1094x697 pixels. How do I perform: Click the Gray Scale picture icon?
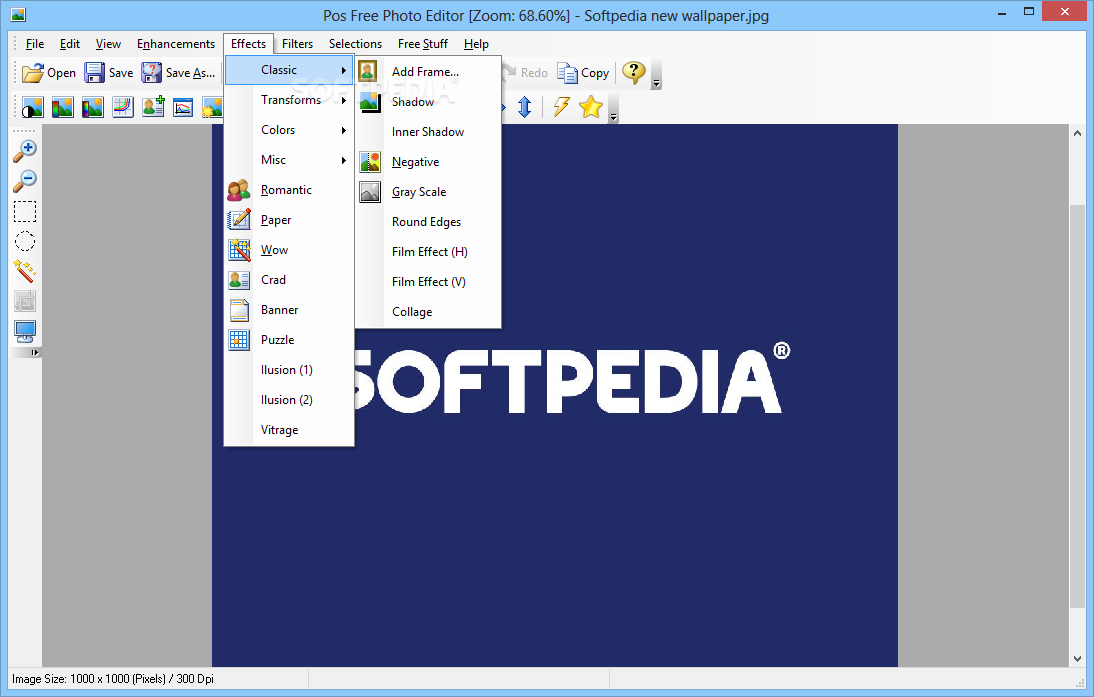tap(370, 192)
